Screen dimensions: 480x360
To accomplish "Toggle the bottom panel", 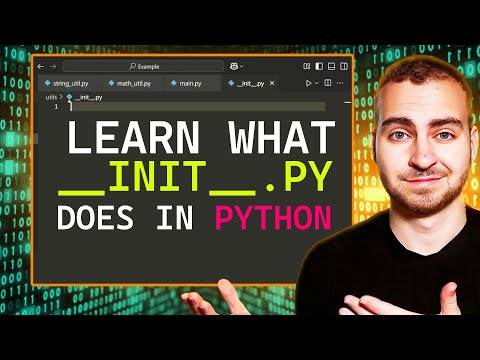I will [331, 66].
